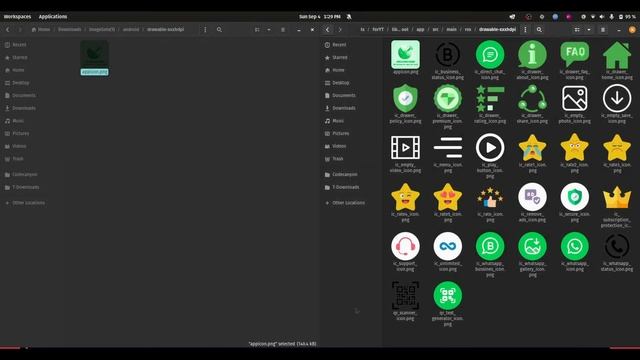The width and height of the screenshot is (640, 360).
Task: Open hamburger menu in right file window
Action: [603, 30]
